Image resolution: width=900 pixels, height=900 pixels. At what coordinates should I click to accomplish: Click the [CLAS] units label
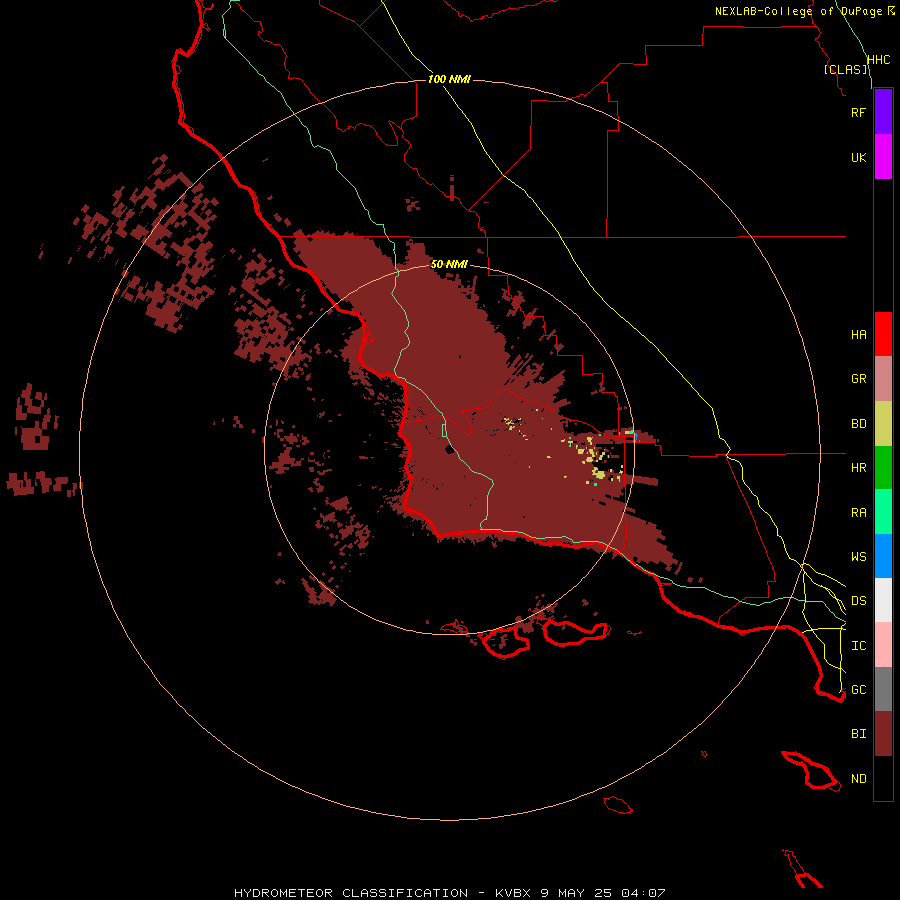click(845, 69)
